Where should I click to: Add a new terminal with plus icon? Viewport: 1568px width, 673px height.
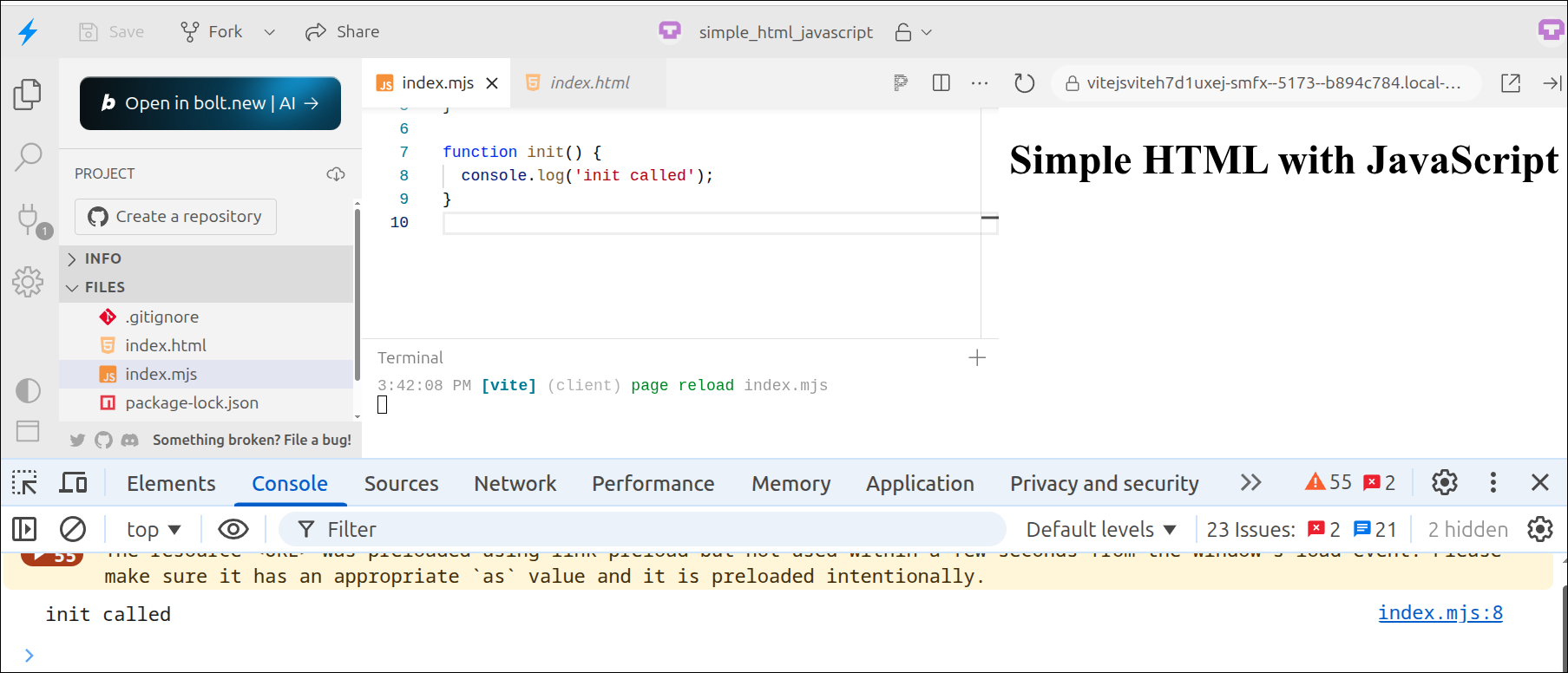coord(977,358)
